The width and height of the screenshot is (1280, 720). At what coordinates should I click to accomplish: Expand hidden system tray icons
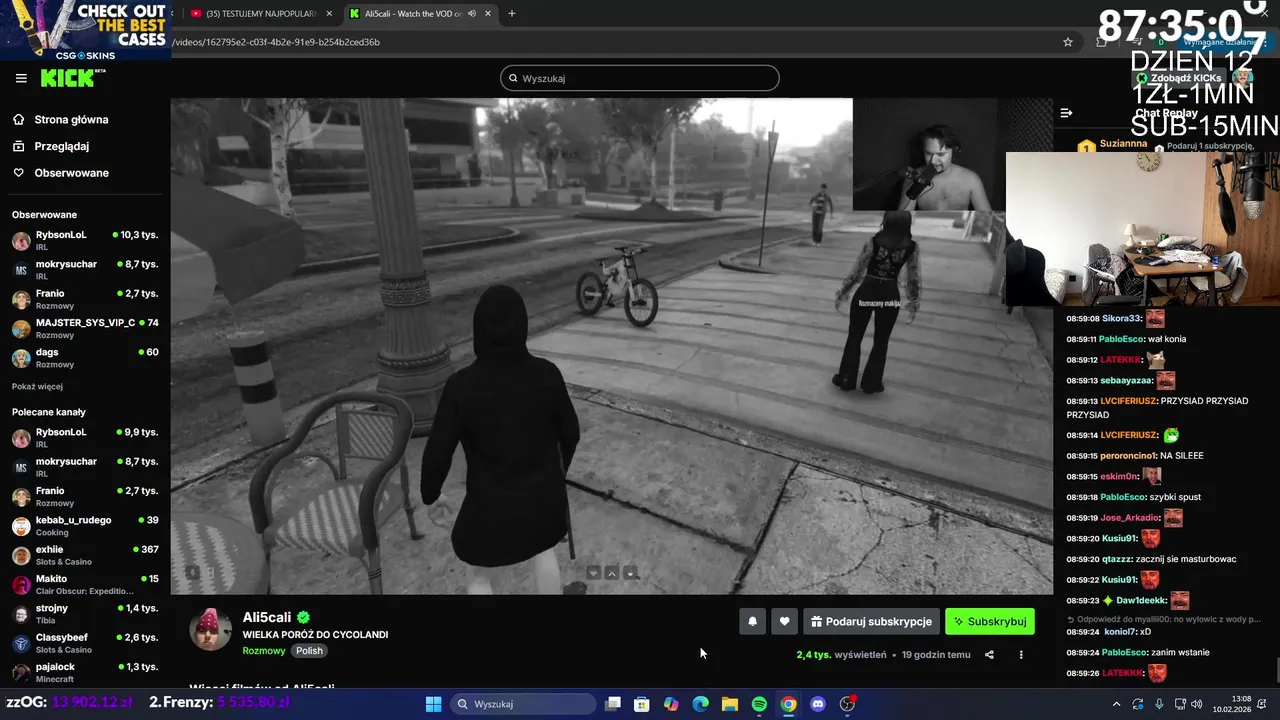(1115, 704)
